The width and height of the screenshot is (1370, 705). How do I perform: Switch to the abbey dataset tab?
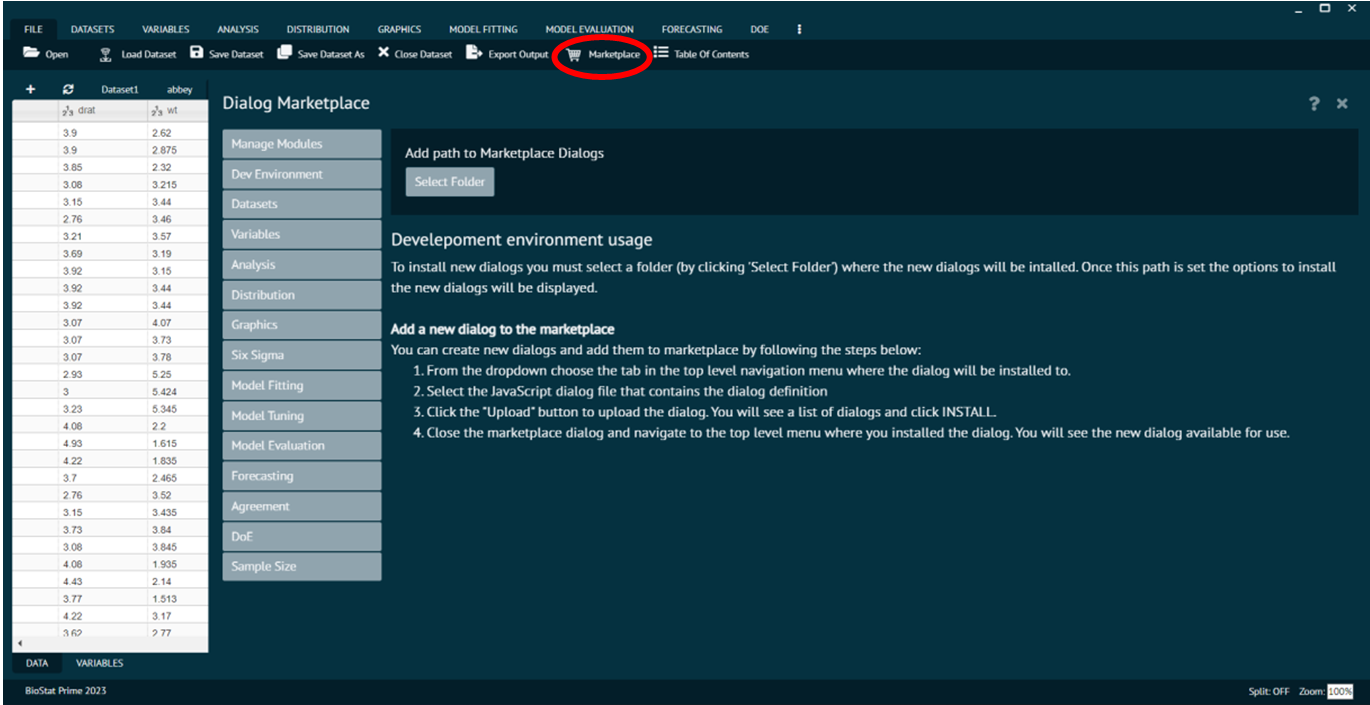pyautogui.click(x=179, y=89)
